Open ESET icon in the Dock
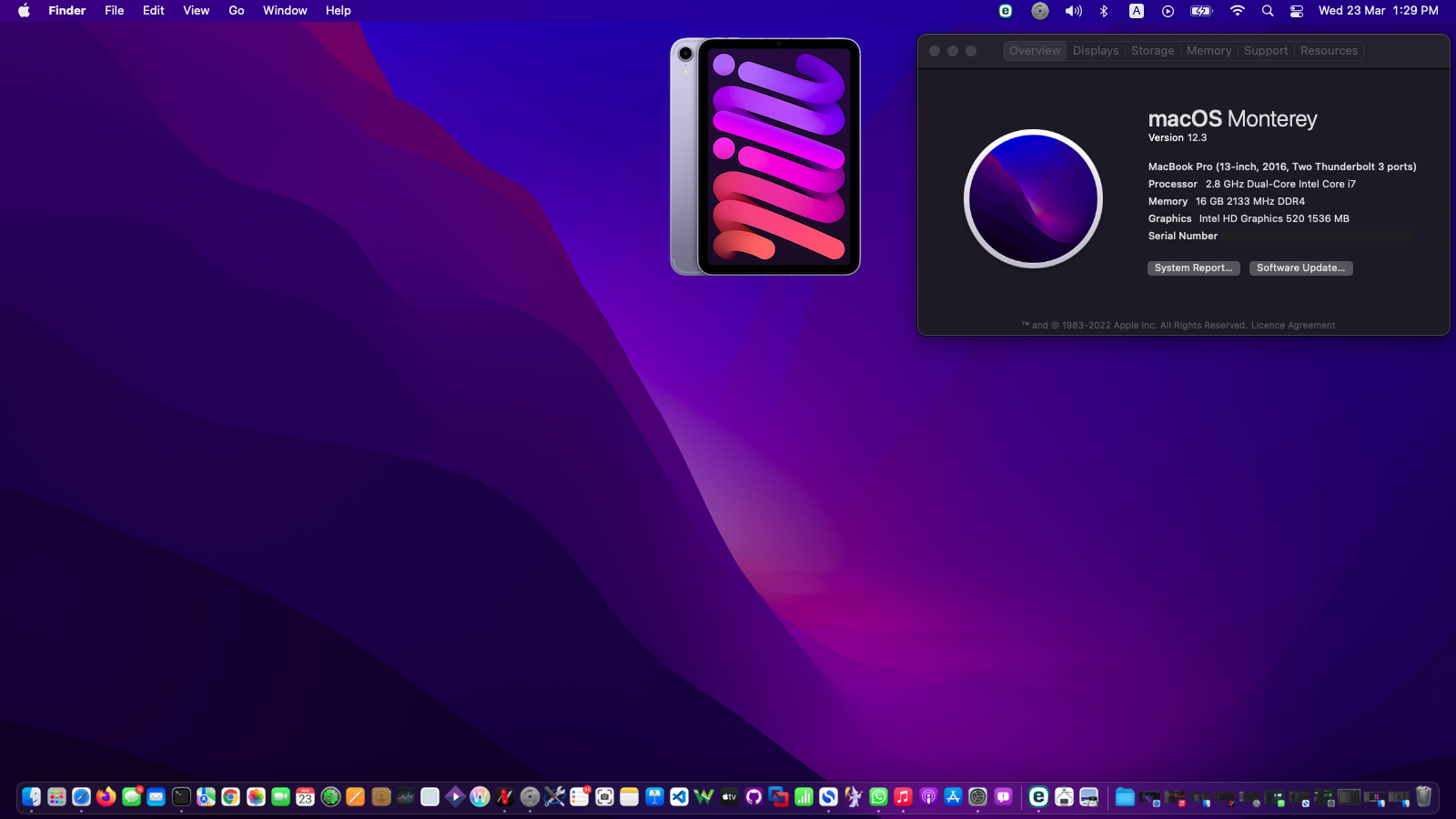Screen dimensions: 1456x819 (1038, 797)
